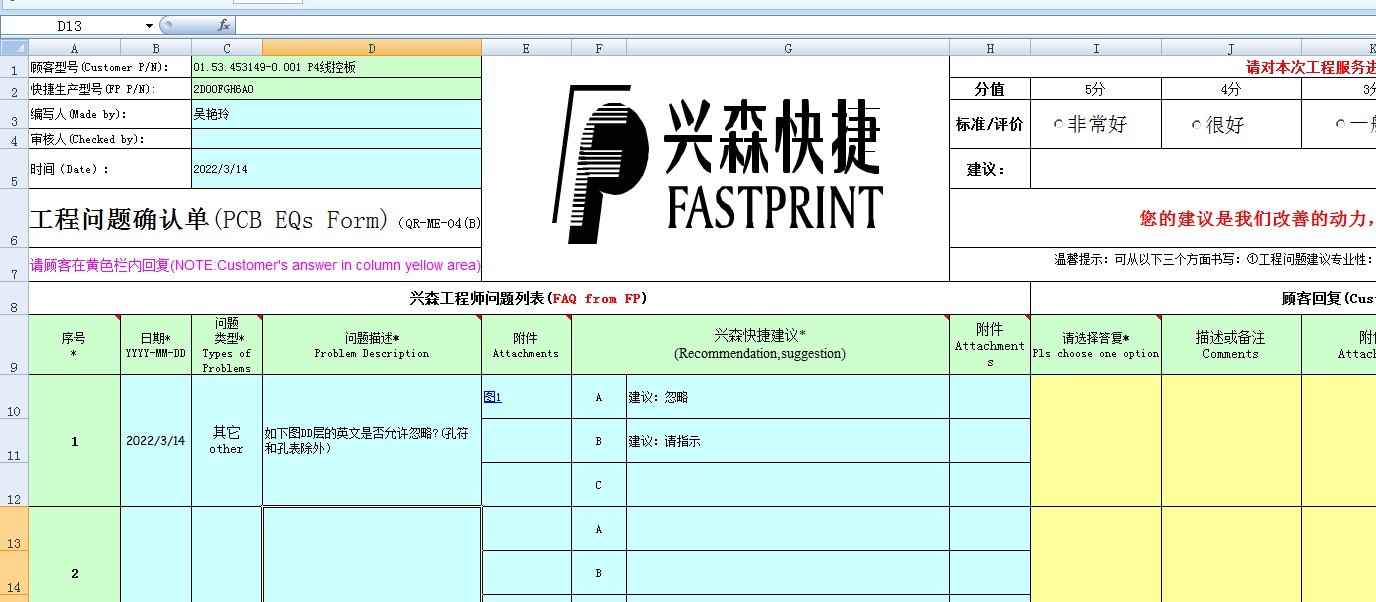Select column F header

pyautogui.click(x=599, y=47)
